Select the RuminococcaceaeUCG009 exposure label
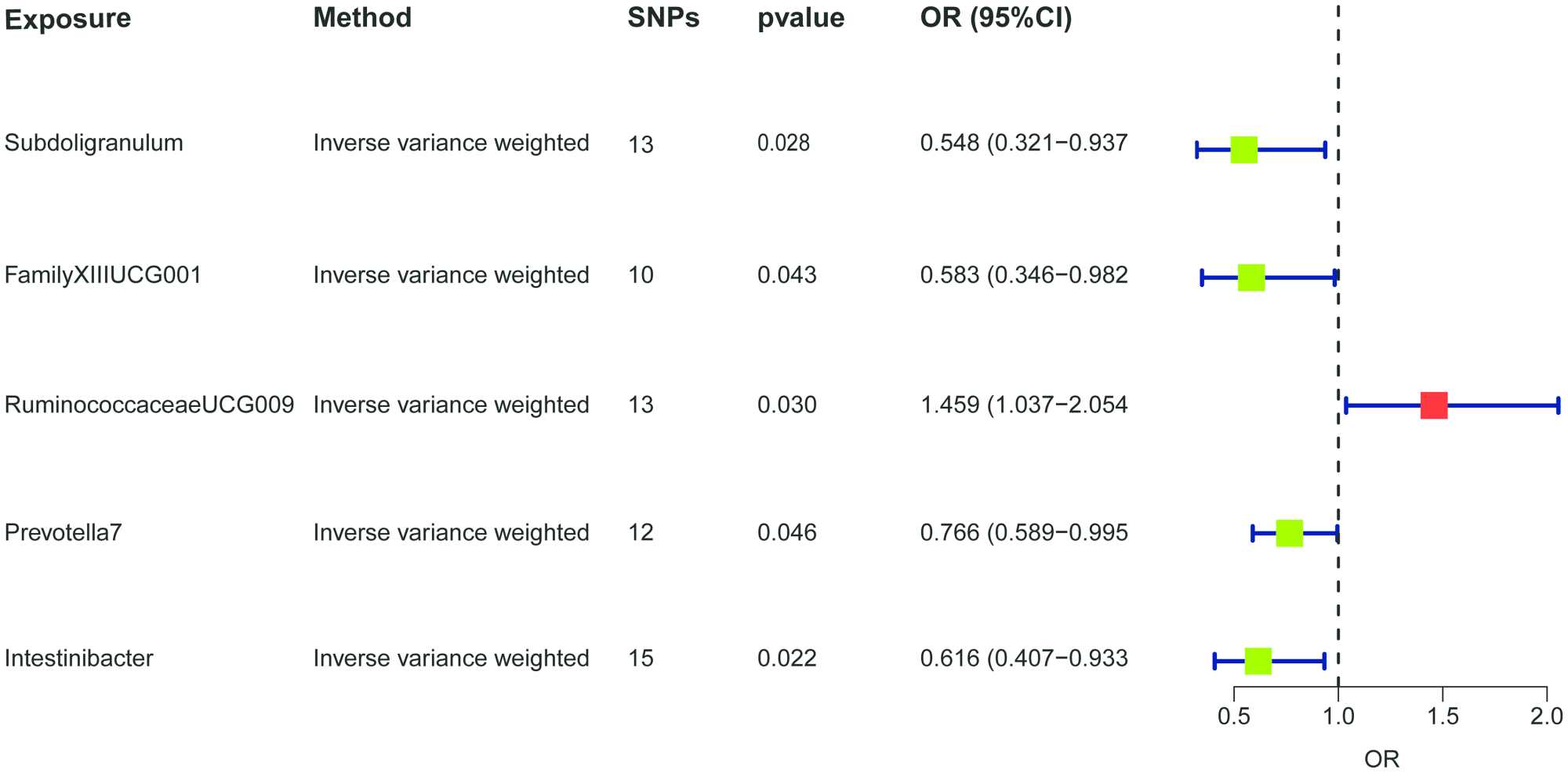Screen dimensions: 1568x773 click(149, 405)
